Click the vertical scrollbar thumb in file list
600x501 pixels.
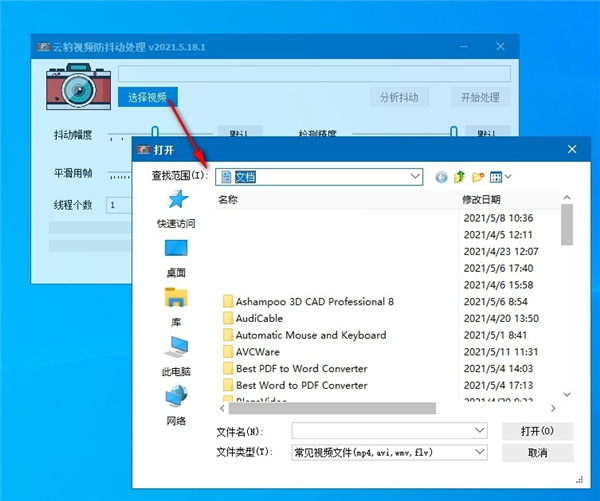pos(567,225)
